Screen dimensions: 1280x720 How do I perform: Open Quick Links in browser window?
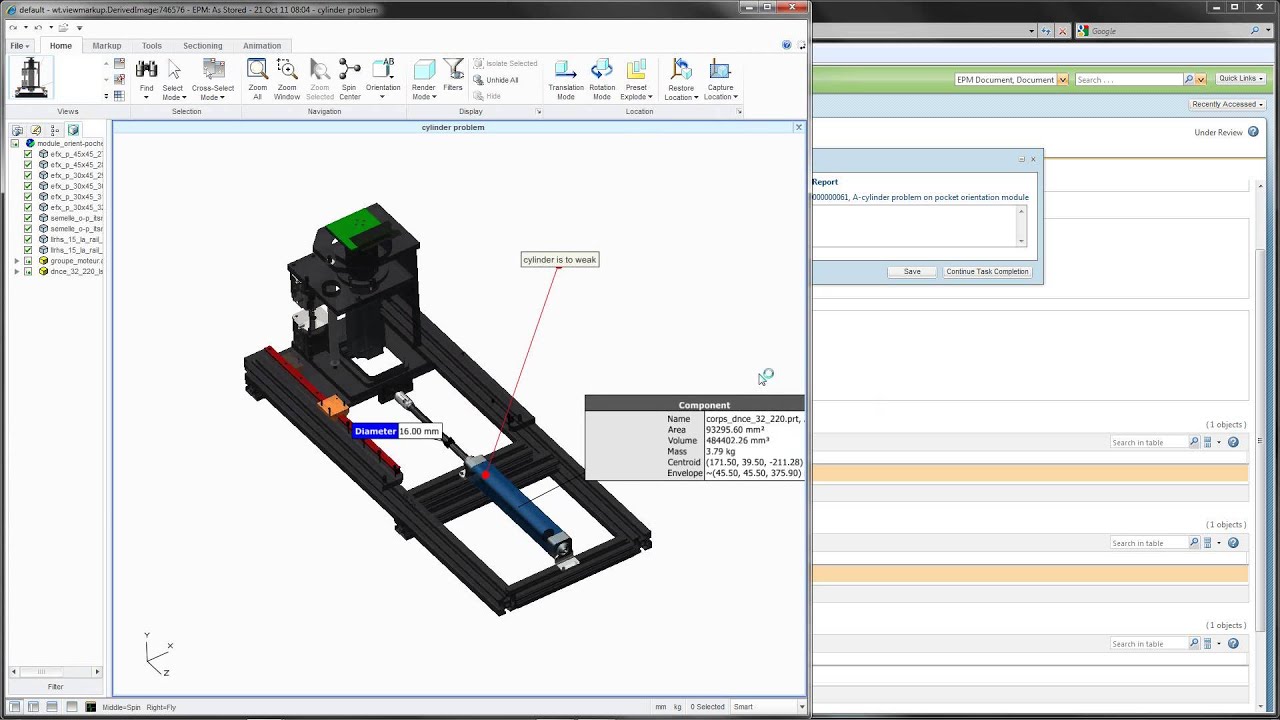click(1240, 79)
